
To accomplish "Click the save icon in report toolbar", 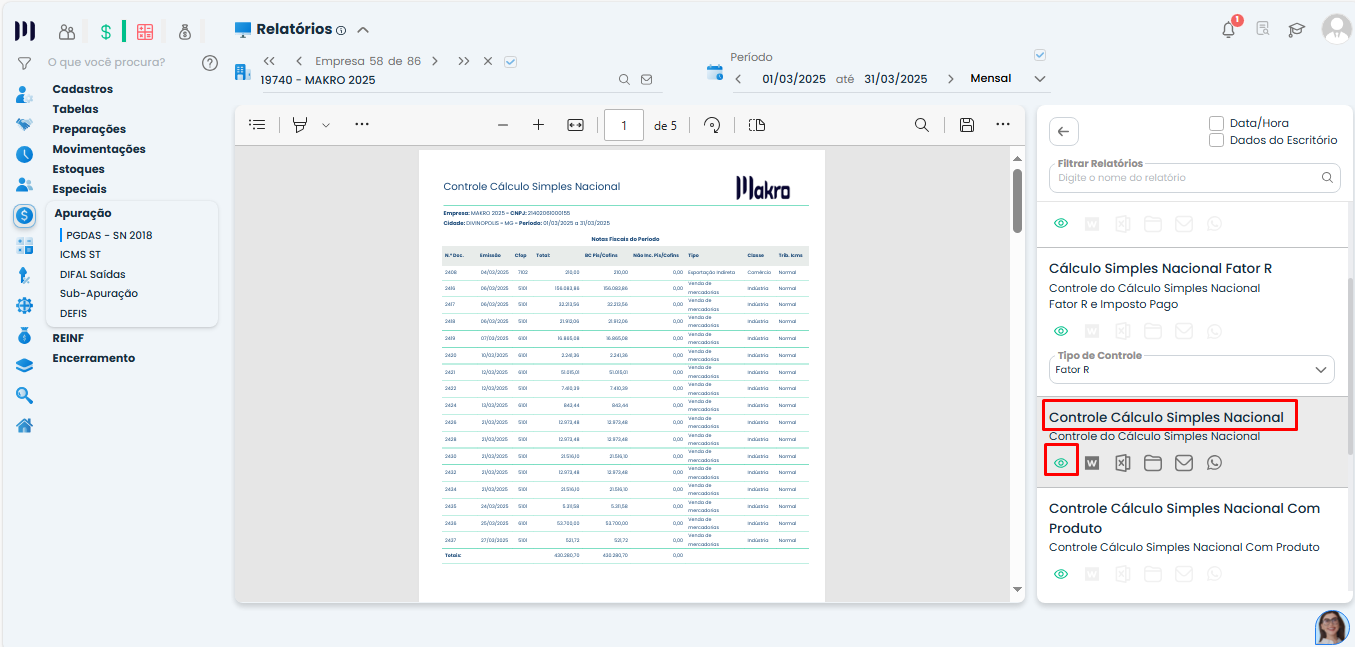I will click(x=966, y=125).
